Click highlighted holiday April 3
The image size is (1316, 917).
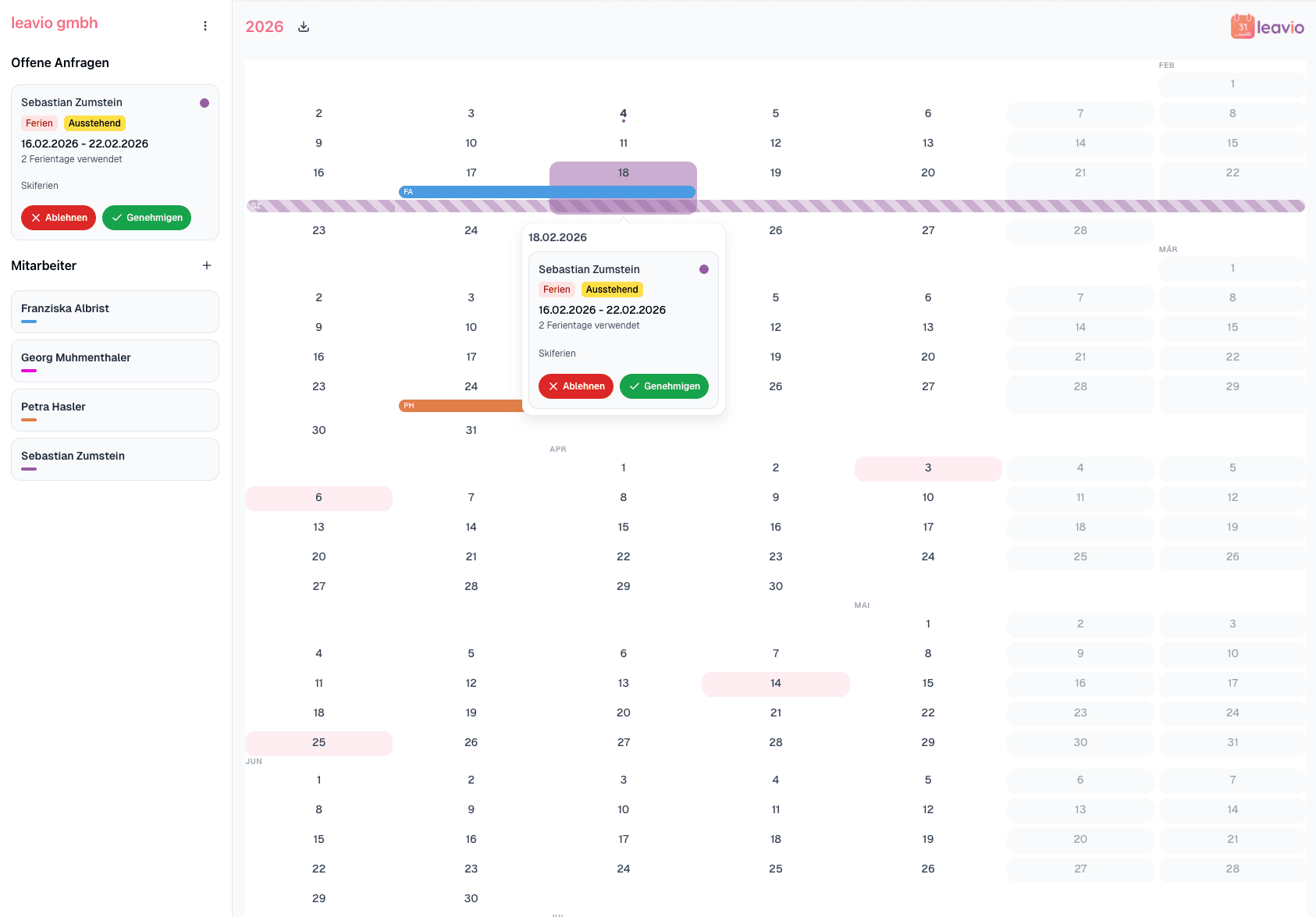pos(927,468)
